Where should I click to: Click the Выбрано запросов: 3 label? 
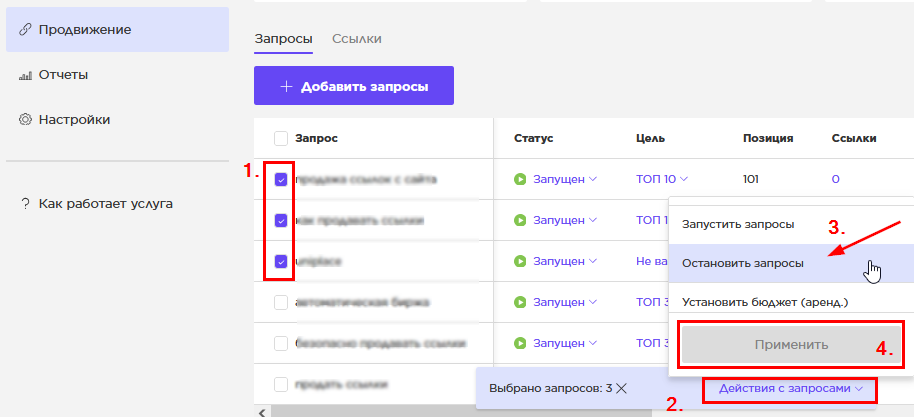(x=550, y=388)
